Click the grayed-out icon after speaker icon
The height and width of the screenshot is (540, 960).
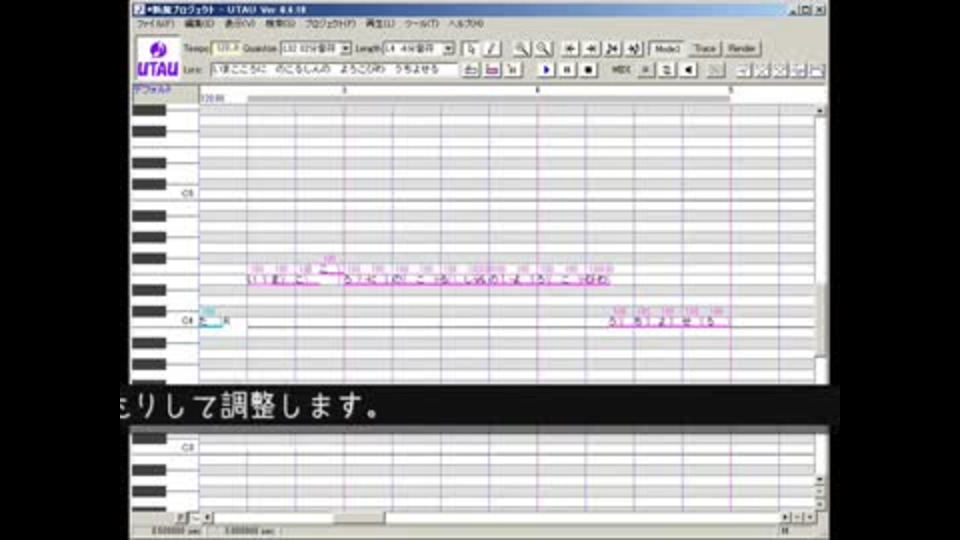coord(715,70)
